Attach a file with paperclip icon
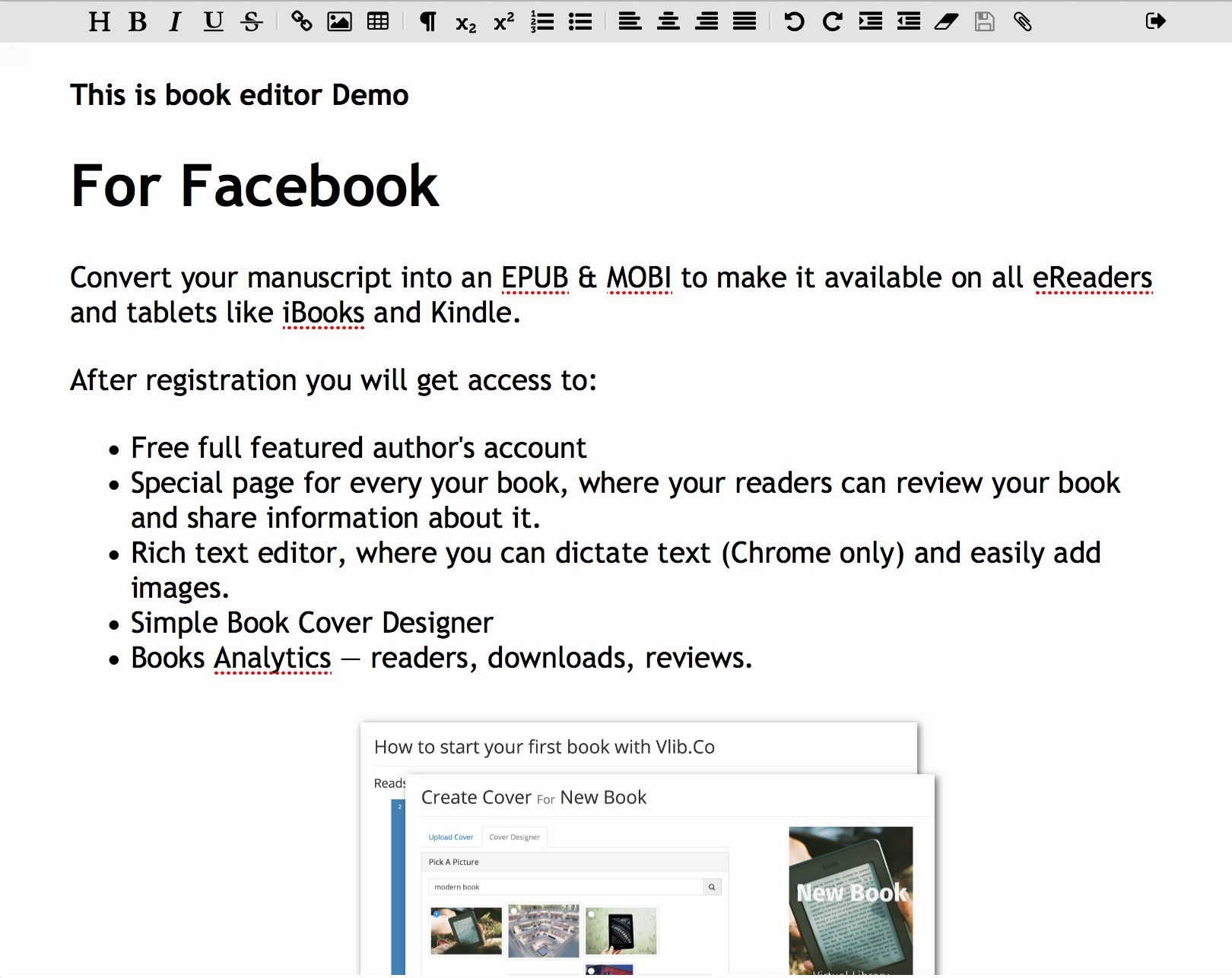The width and height of the screenshot is (1232, 978). tap(1023, 21)
